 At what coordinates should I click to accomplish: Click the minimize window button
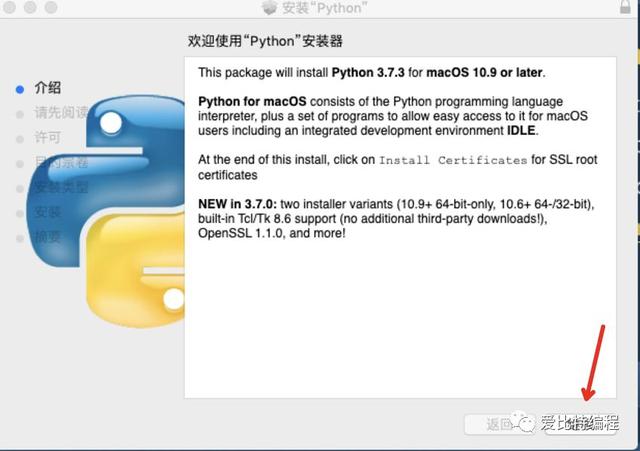coord(30,7)
